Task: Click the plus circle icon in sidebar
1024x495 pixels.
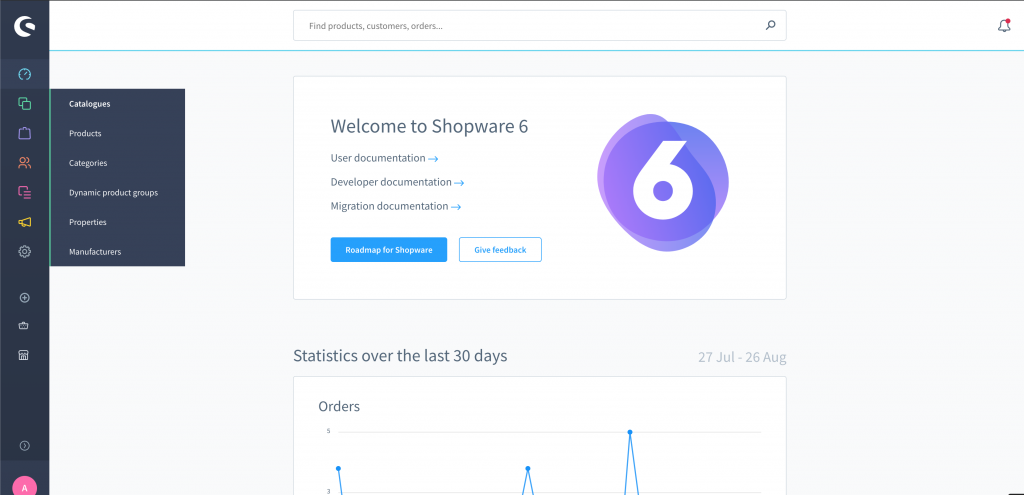Action: (25, 298)
